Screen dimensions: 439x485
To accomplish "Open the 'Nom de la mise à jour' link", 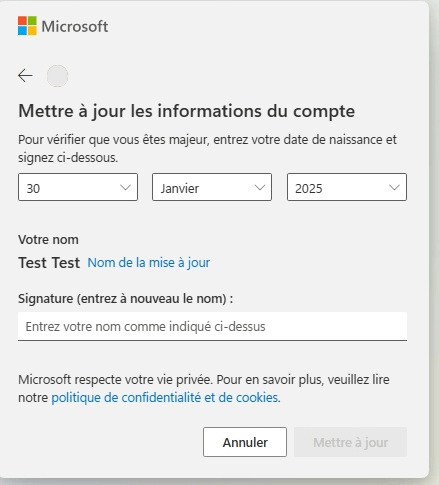I will click(x=149, y=263).
